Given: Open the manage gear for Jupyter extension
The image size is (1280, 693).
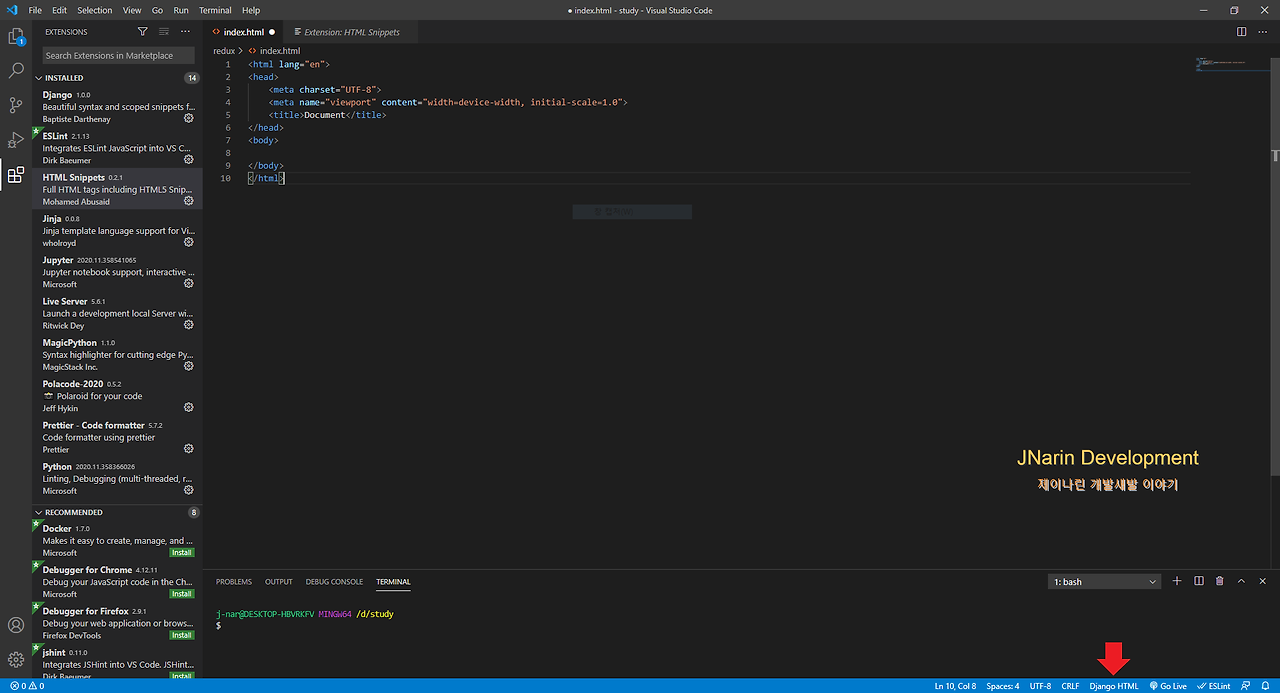Looking at the screenshot, I should 189,283.
